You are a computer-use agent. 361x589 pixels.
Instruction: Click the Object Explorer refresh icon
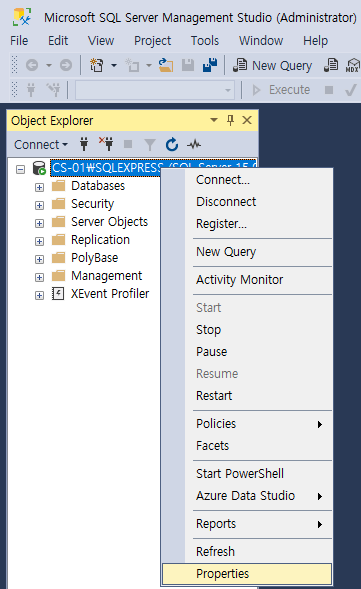pos(172,144)
